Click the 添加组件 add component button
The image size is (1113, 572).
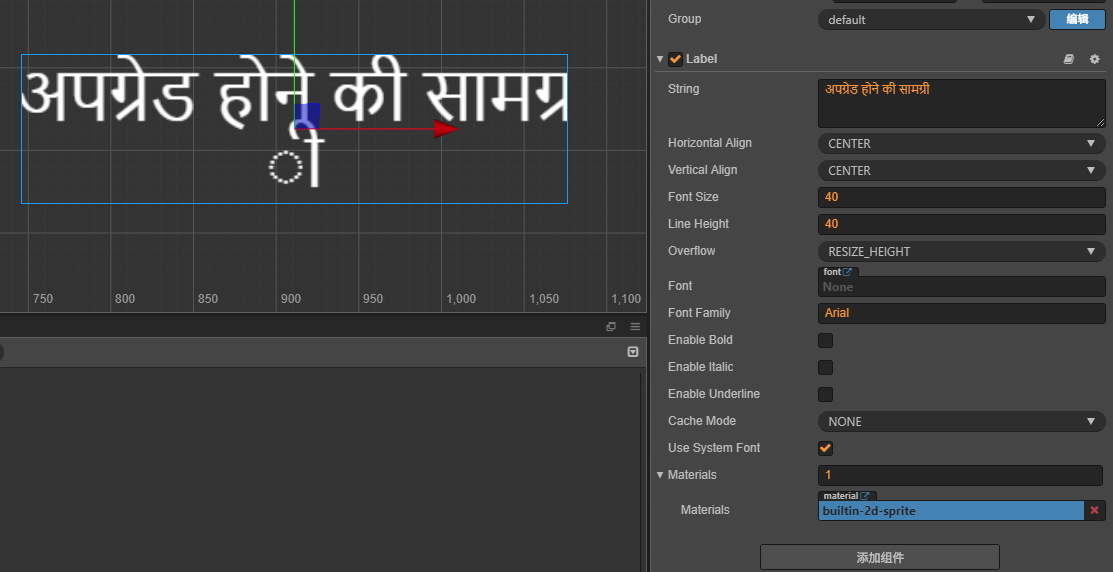pyautogui.click(x=879, y=557)
